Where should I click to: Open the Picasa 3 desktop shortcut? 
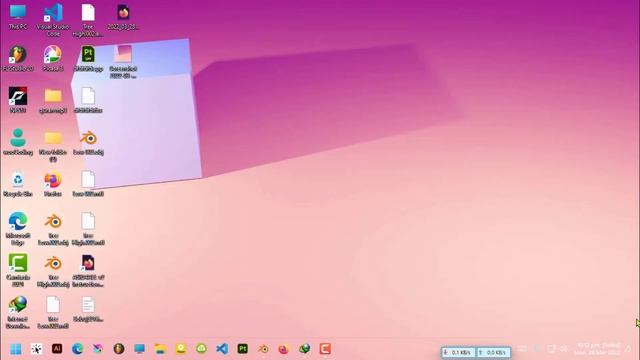tap(53, 59)
